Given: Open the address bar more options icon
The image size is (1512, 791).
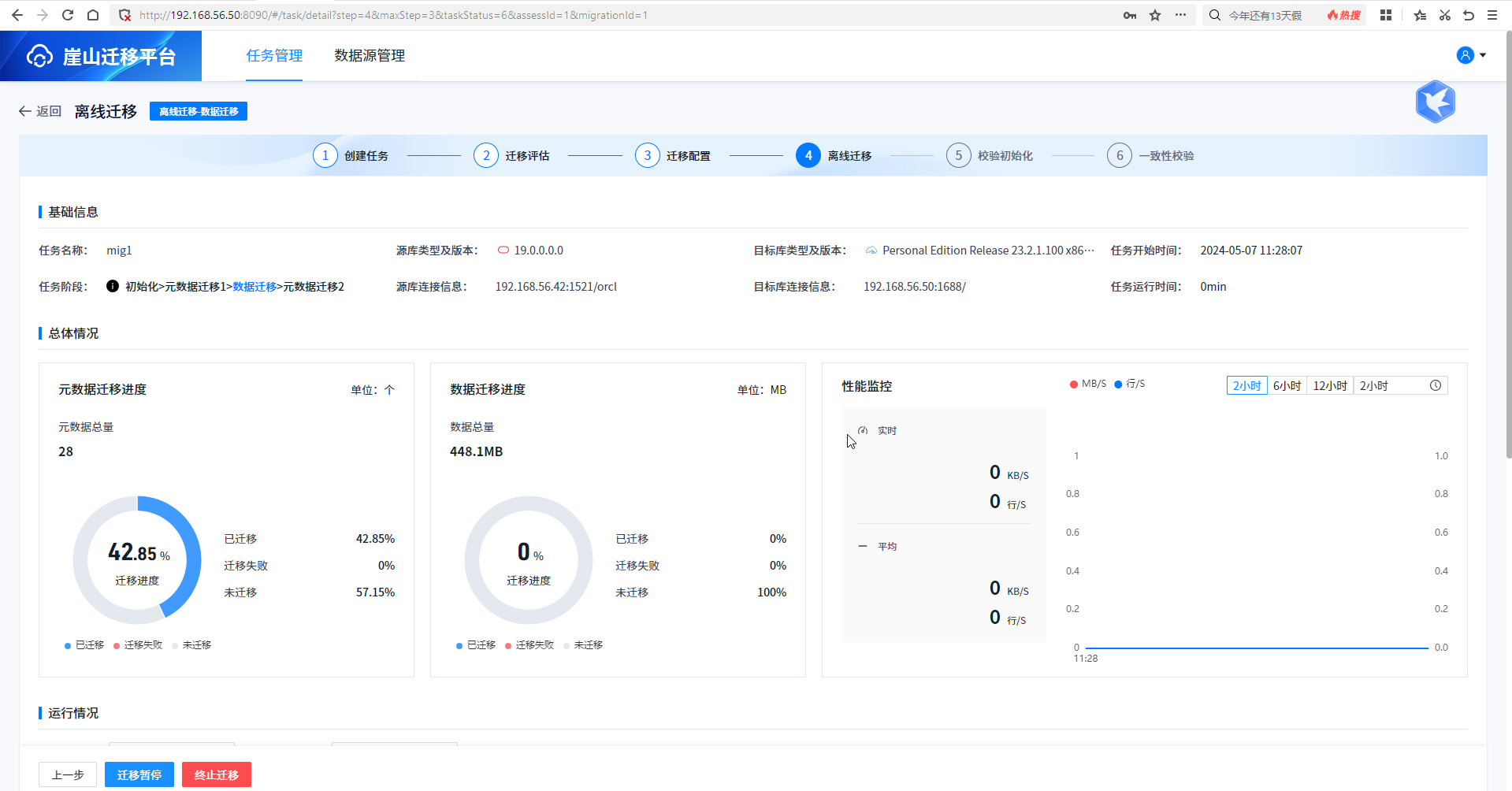Looking at the screenshot, I should (x=1180, y=15).
